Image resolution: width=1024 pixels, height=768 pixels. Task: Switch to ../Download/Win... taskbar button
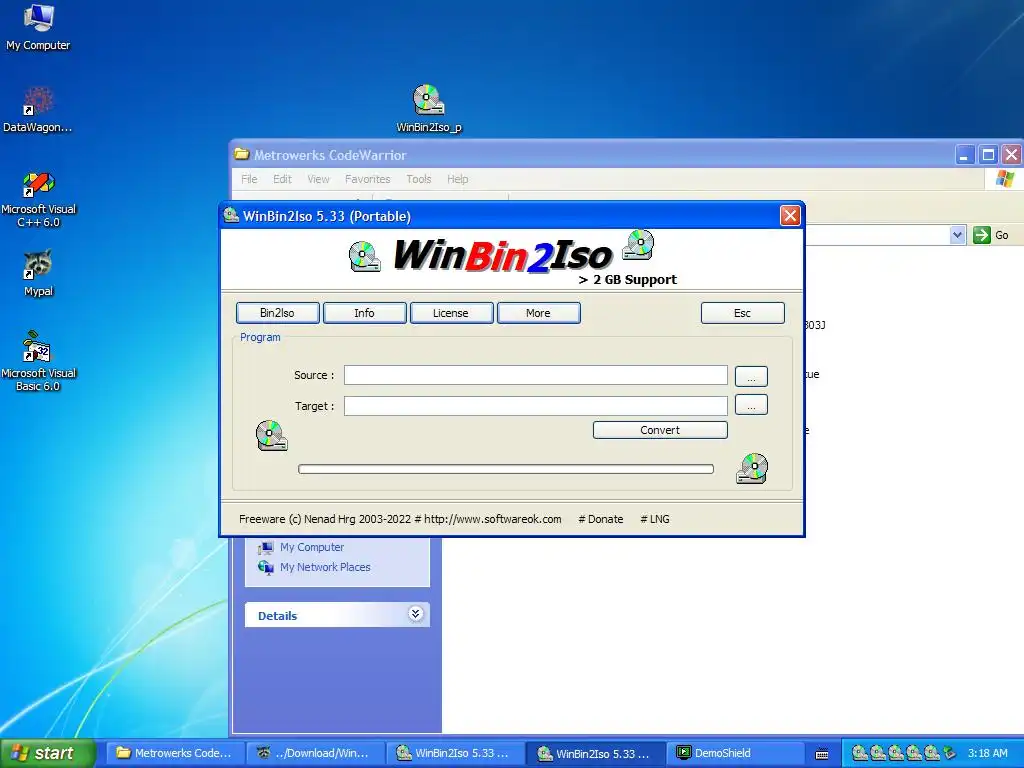315,753
